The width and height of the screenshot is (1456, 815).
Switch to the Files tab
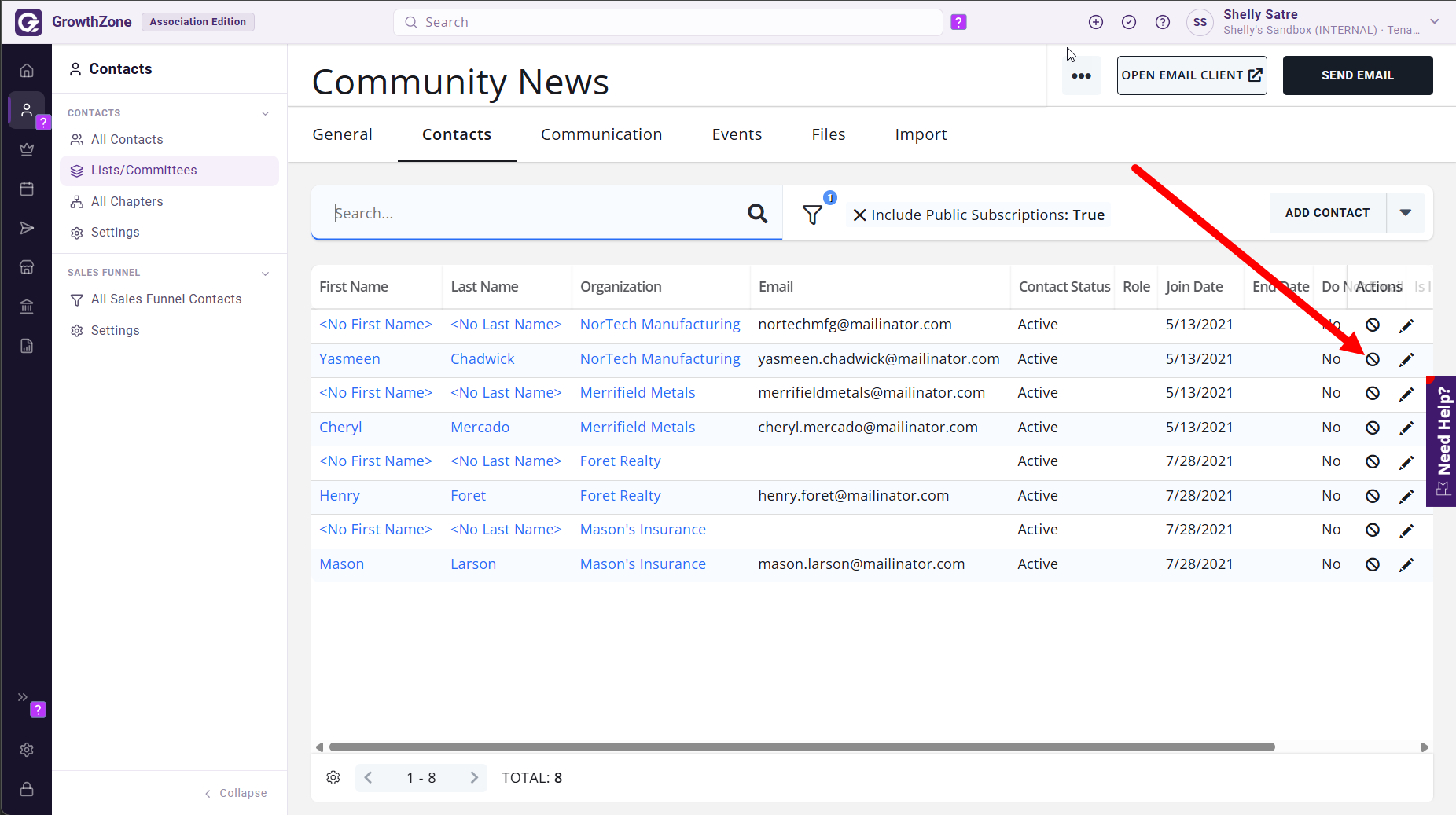pos(828,134)
